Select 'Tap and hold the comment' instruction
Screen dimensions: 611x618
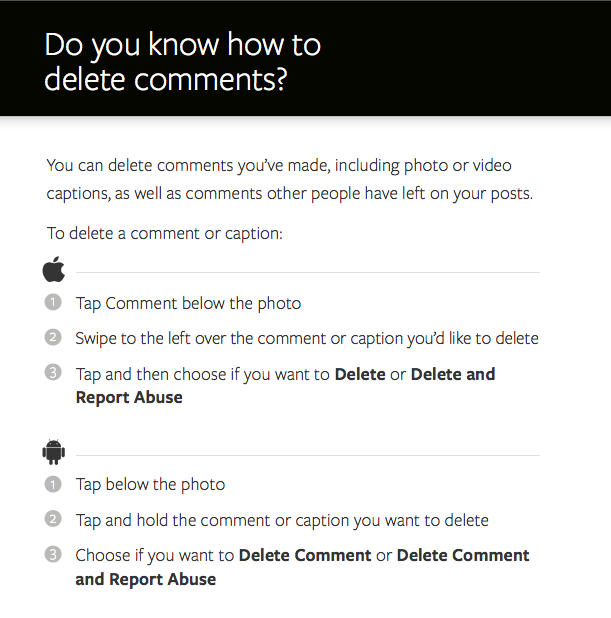point(282,520)
